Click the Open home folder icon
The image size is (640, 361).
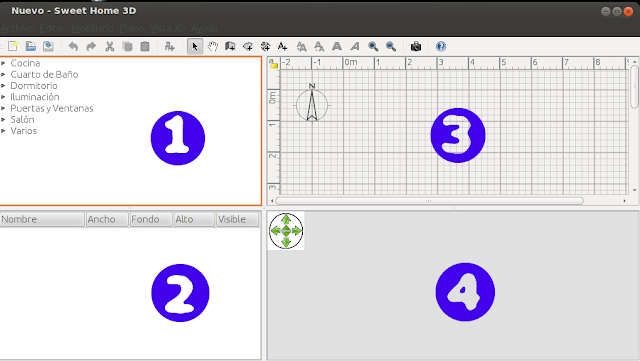tap(31, 46)
